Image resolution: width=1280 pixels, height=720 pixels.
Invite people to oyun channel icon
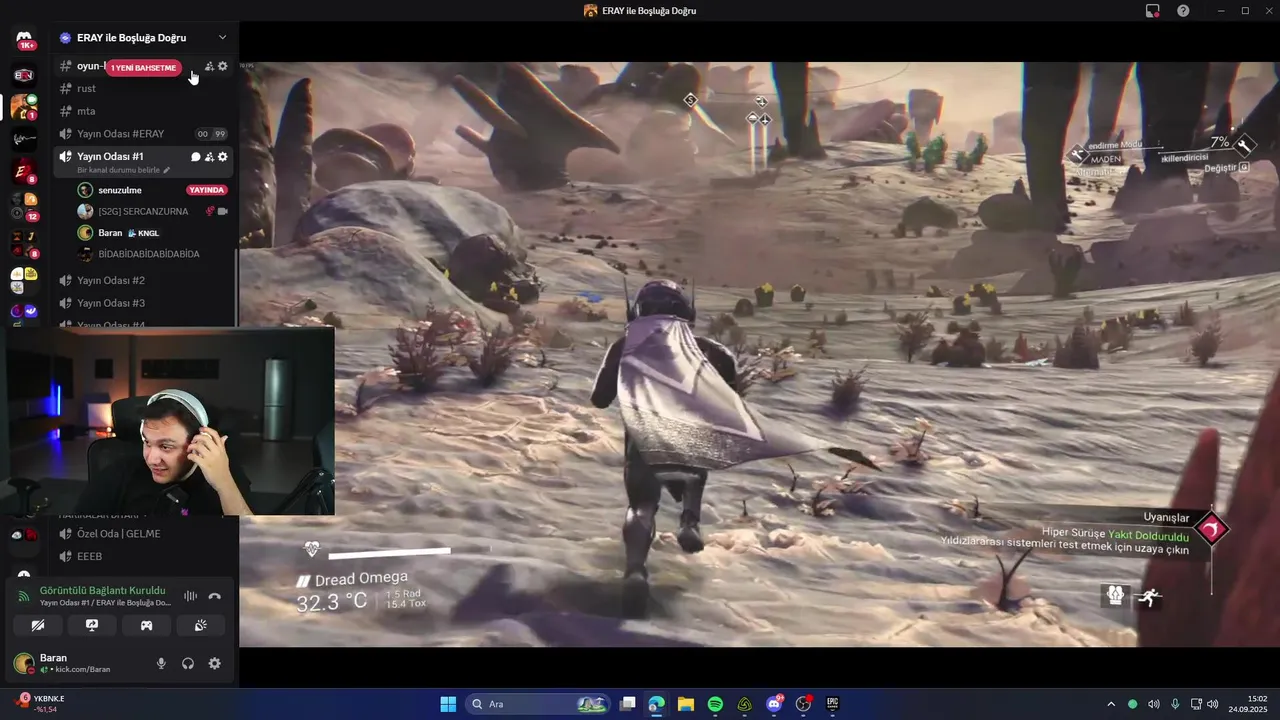click(x=209, y=66)
